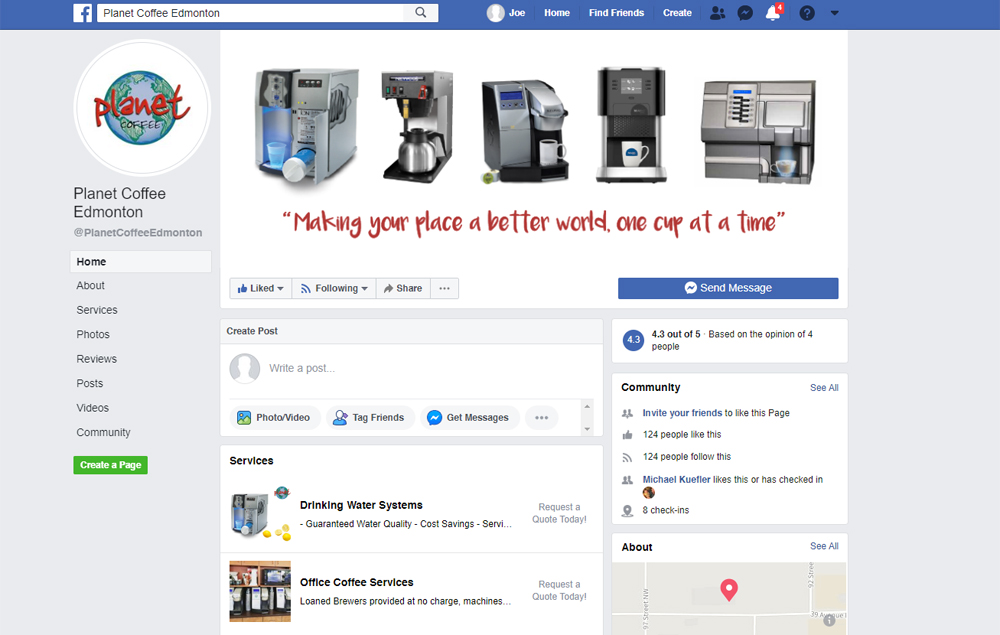1000x635 pixels.
Task: Click the Get Messages button
Action: 469,418
